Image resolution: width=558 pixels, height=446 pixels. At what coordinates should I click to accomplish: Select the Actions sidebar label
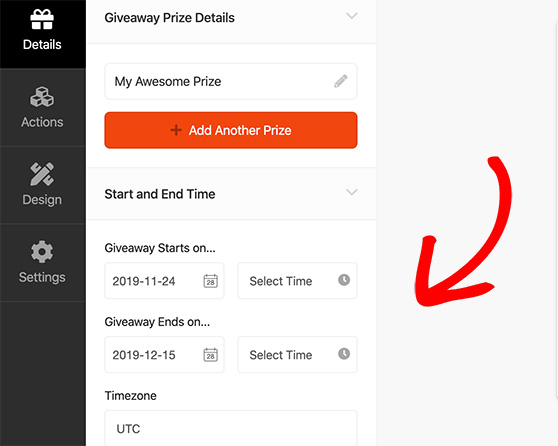tap(42, 122)
